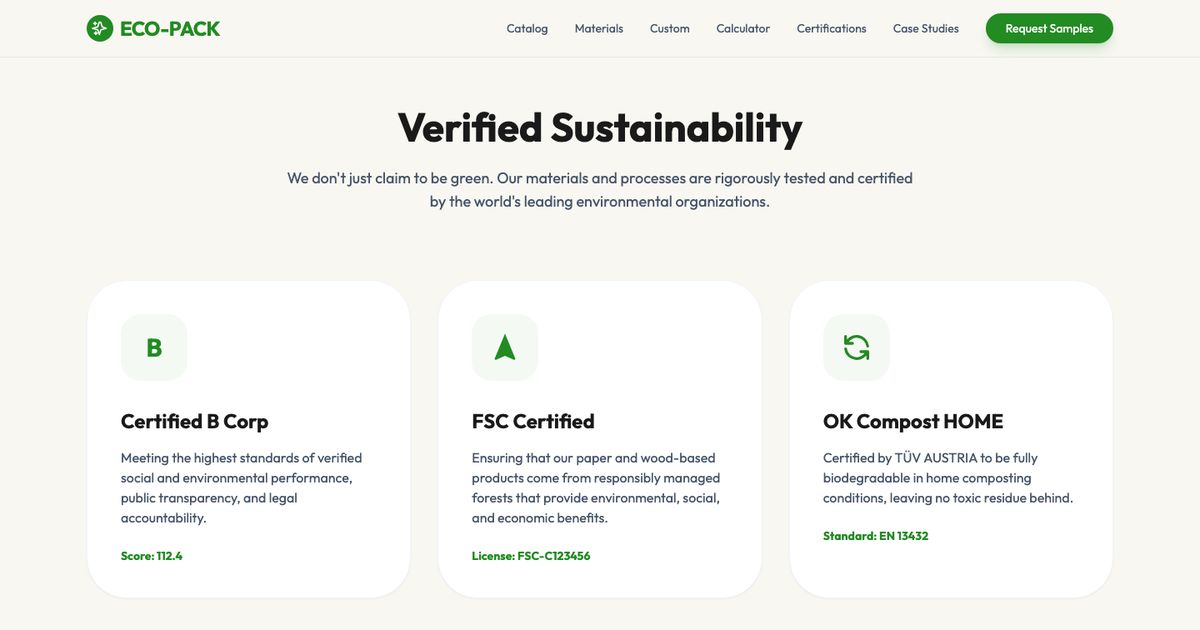Click the FSC tree arrow icon
The width and height of the screenshot is (1200, 630).
(x=505, y=347)
